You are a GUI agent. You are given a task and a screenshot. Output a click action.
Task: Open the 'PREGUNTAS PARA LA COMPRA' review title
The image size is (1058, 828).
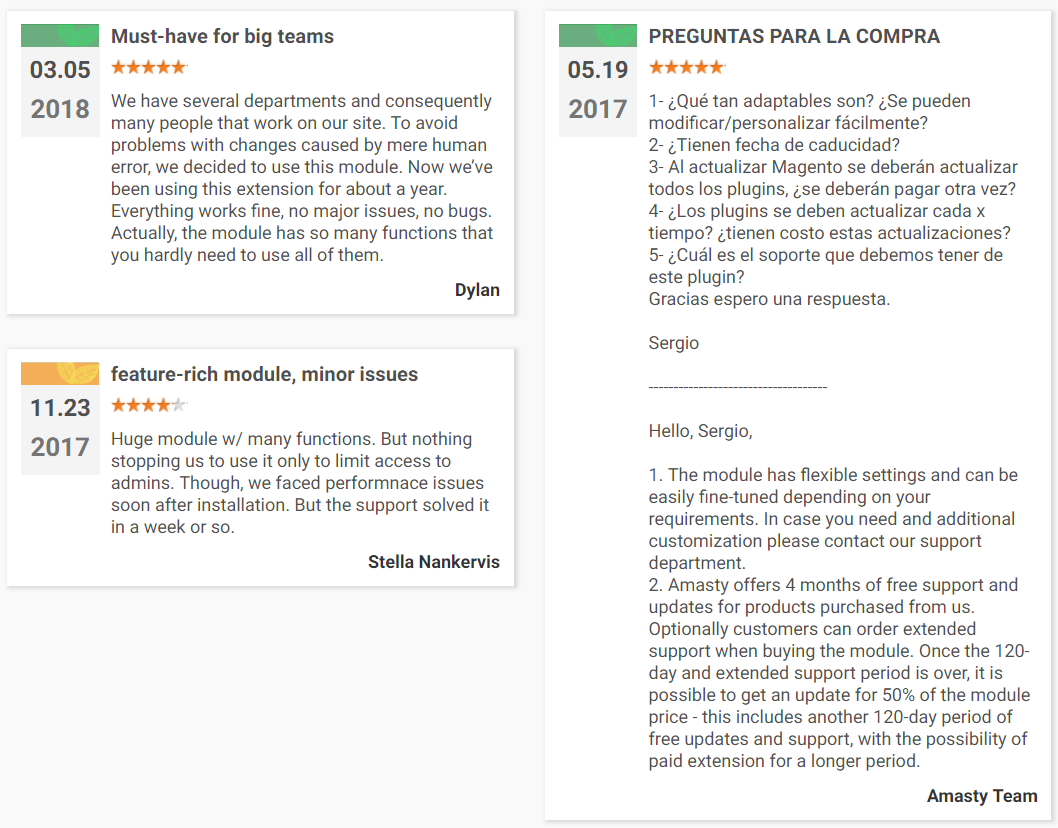794,36
